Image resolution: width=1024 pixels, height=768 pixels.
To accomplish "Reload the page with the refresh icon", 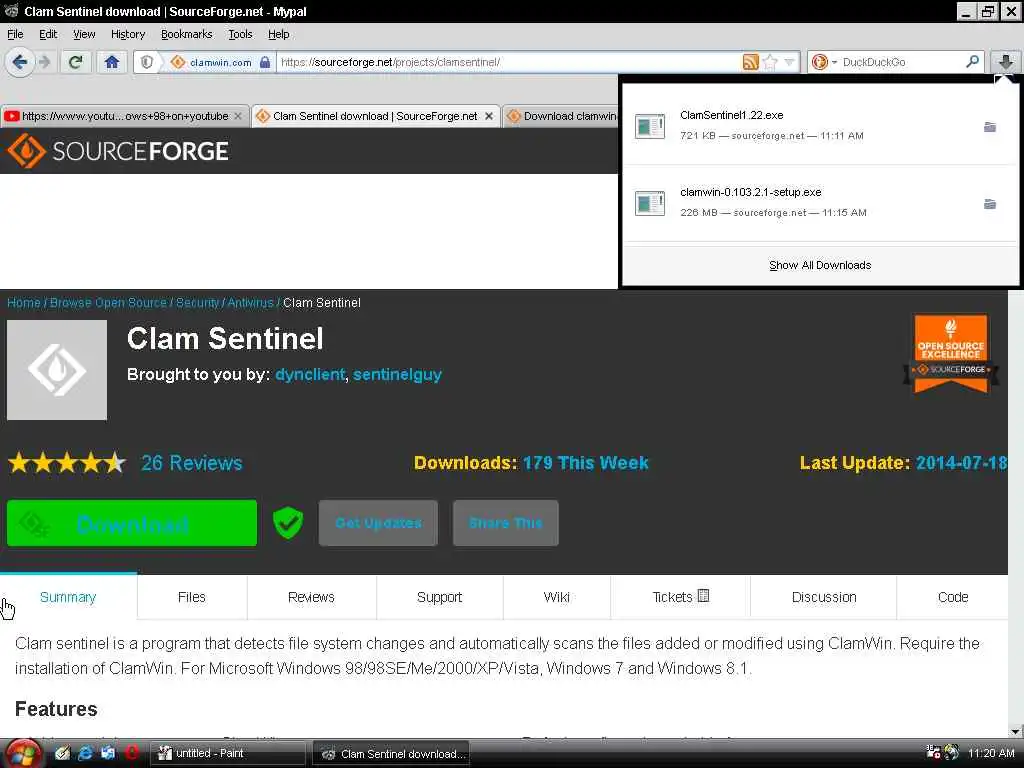I will click(76, 62).
